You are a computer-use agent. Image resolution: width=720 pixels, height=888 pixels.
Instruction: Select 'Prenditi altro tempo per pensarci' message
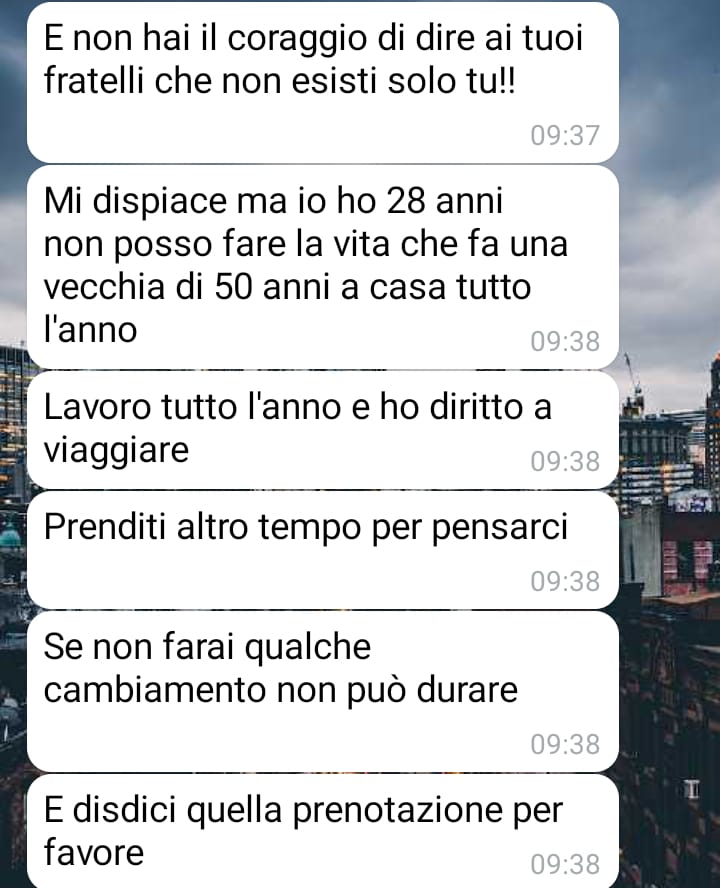click(322, 550)
